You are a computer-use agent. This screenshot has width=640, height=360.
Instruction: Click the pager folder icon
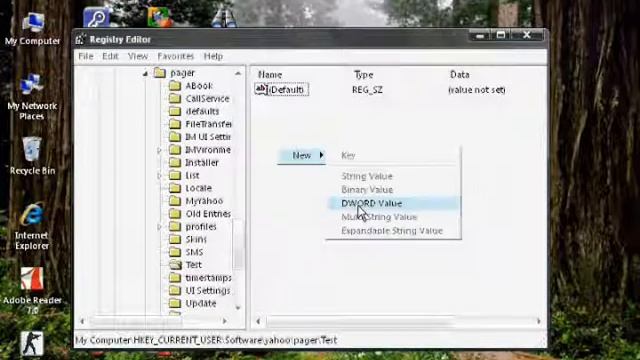(x=160, y=73)
